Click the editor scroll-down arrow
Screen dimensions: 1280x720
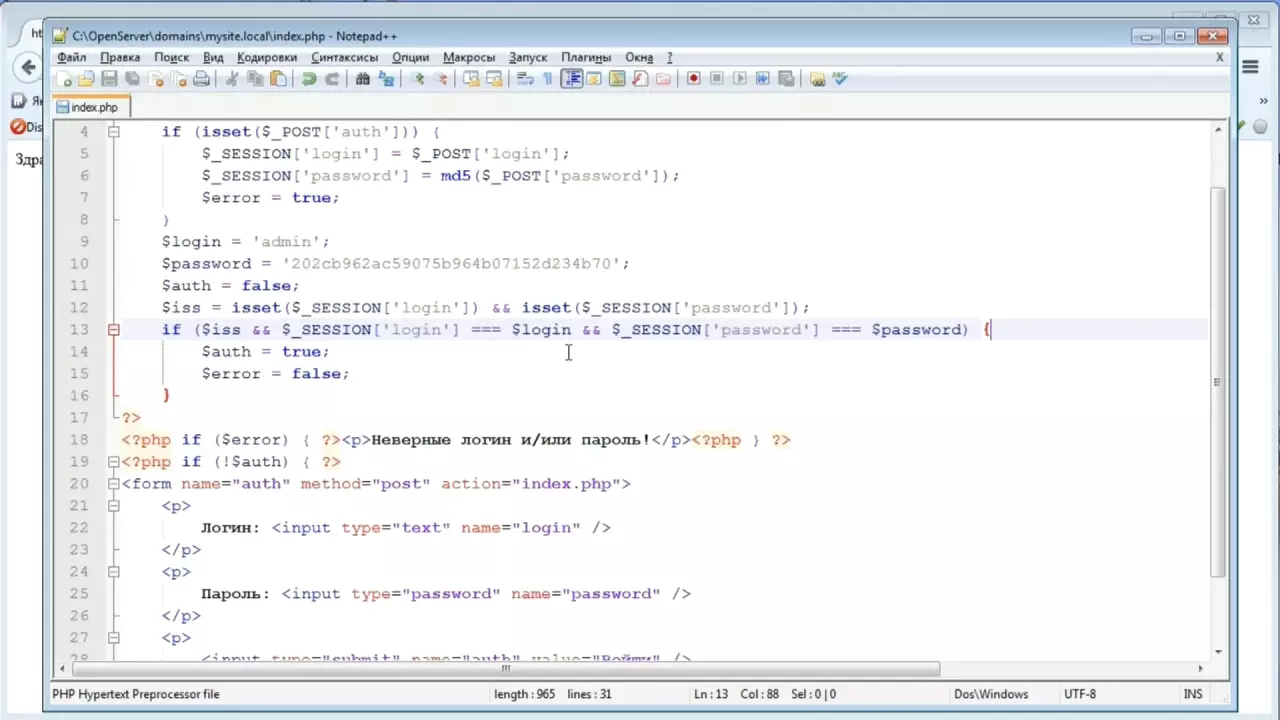pyautogui.click(x=1217, y=651)
